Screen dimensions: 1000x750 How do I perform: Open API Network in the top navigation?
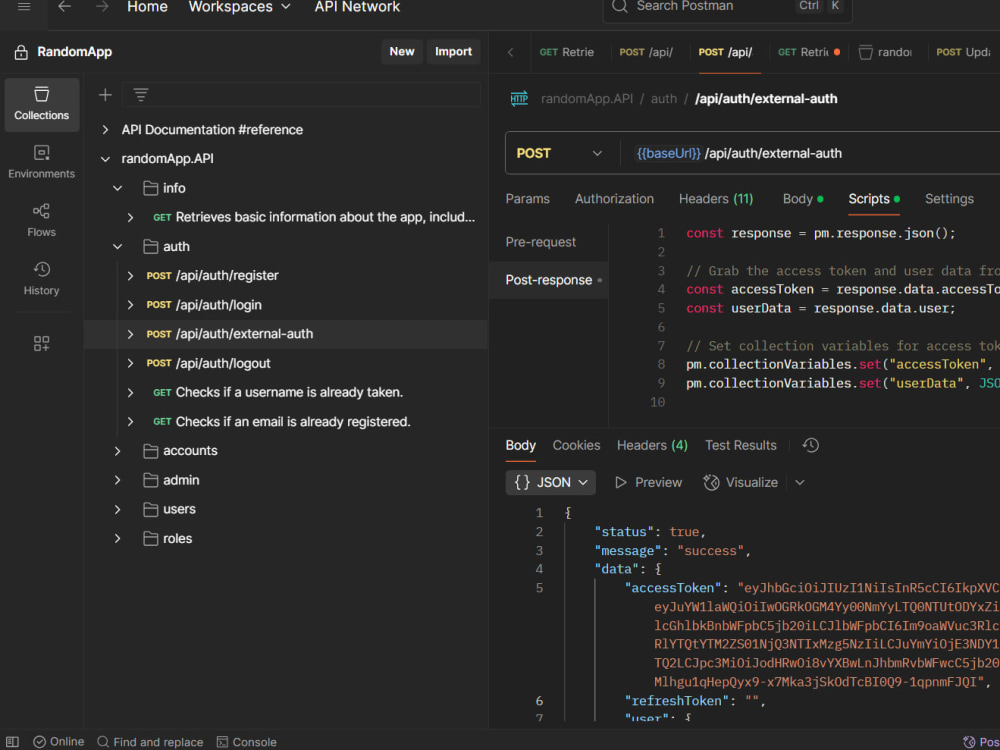pos(357,7)
